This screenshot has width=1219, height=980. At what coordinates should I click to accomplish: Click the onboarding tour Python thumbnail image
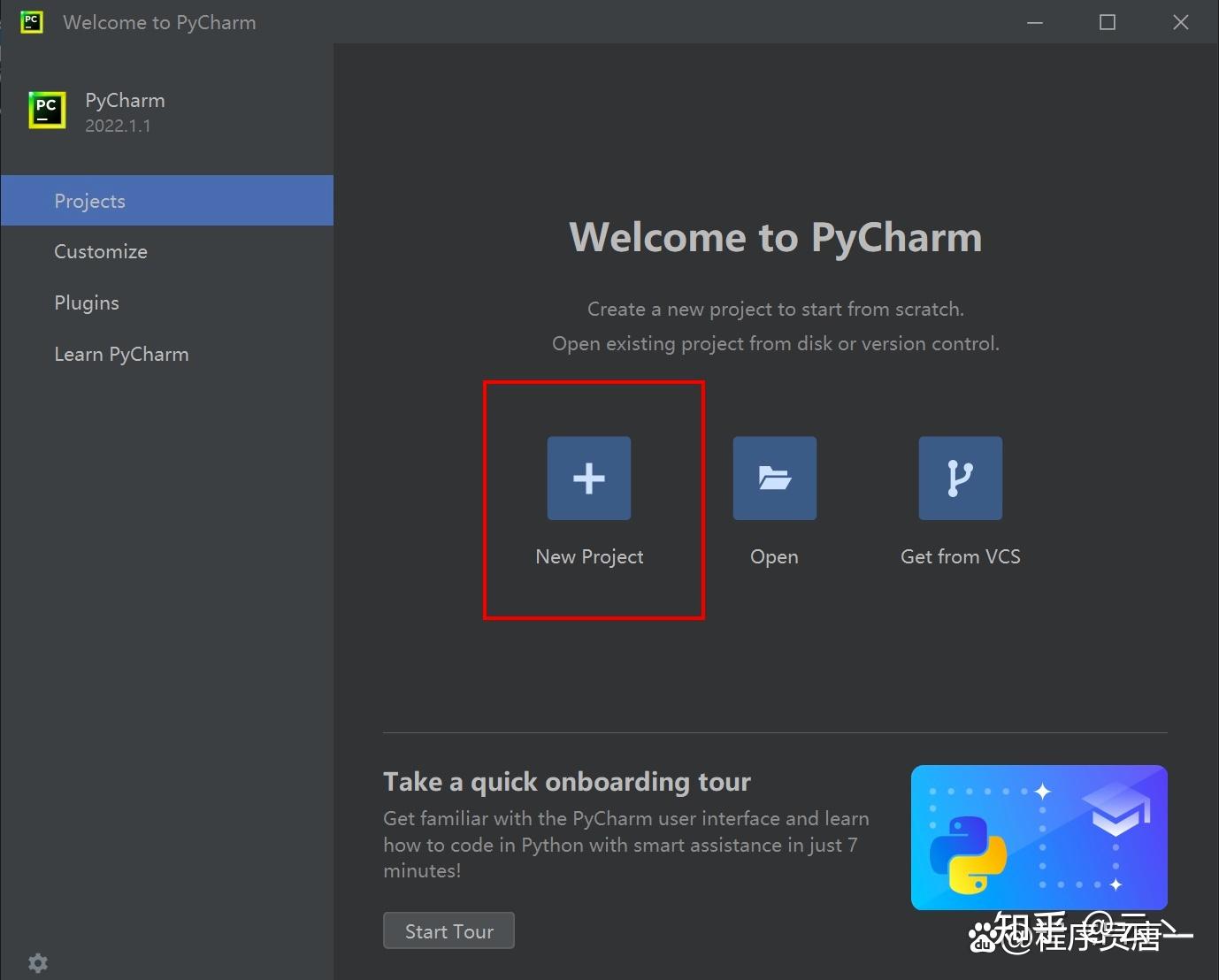tap(1039, 837)
